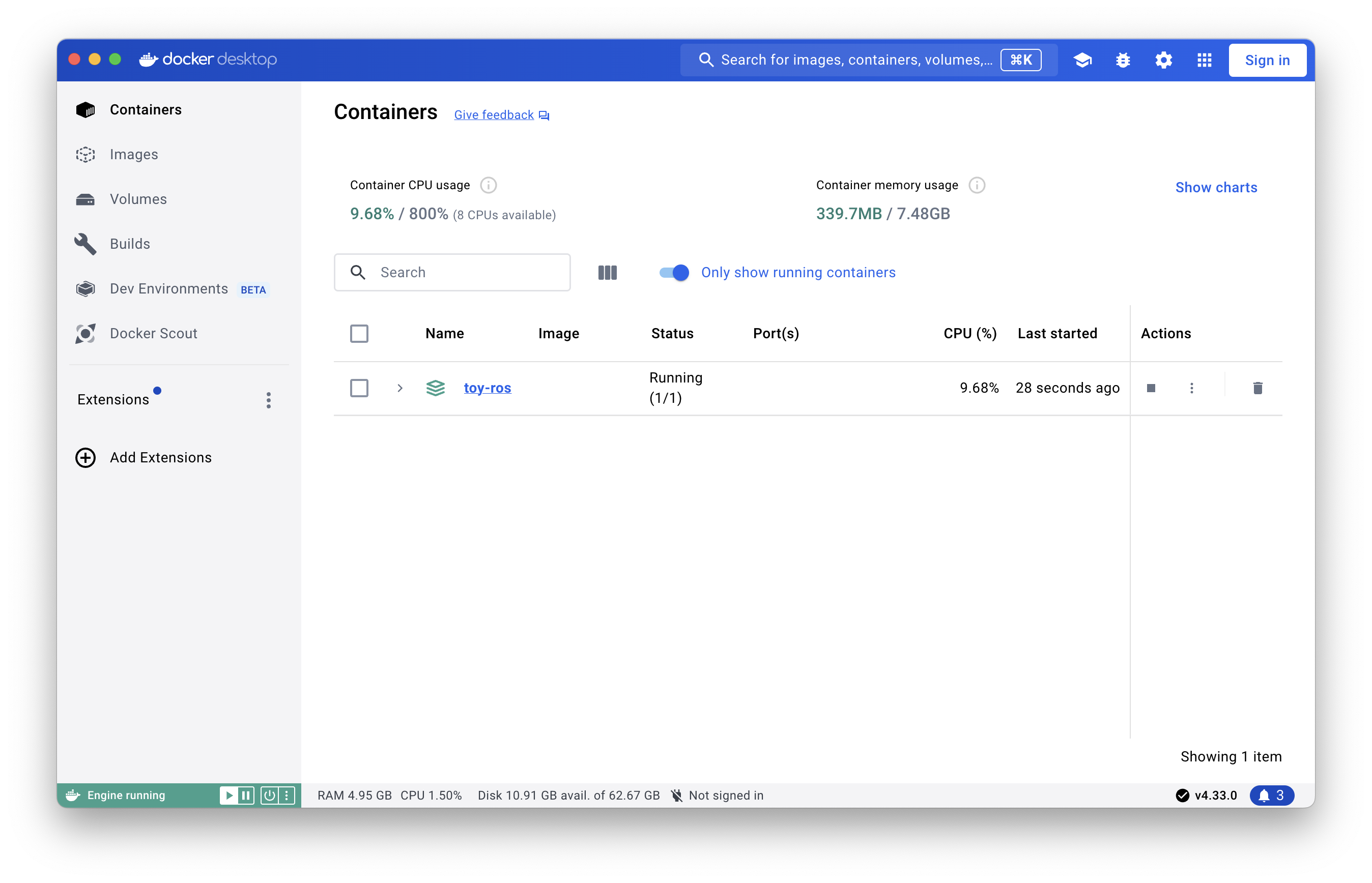Click the Container memory usage info icon
Image resolution: width=1372 pixels, height=883 pixels.
pyautogui.click(x=977, y=185)
